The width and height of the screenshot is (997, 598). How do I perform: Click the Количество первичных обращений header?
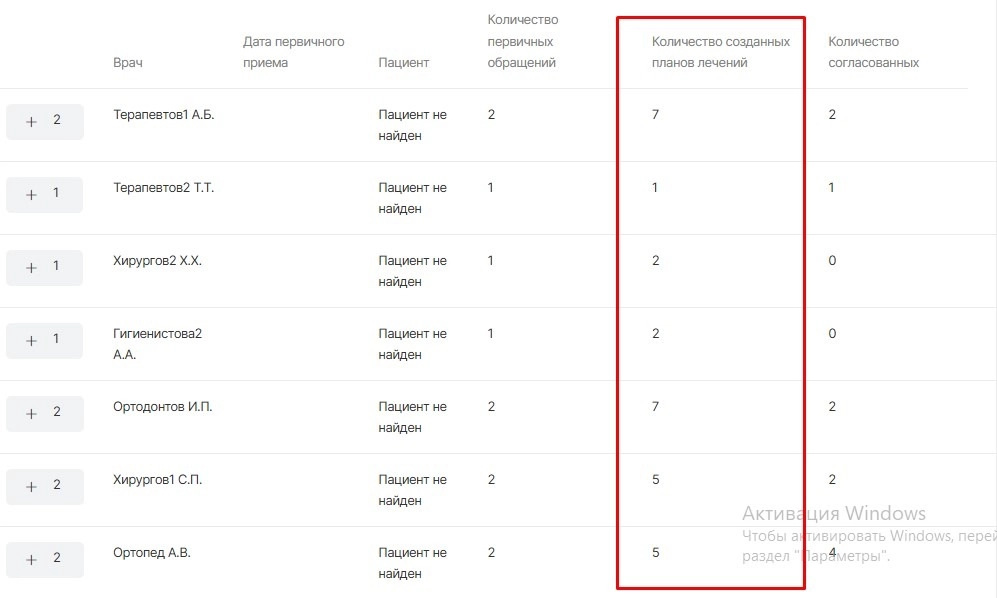pos(521,41)
